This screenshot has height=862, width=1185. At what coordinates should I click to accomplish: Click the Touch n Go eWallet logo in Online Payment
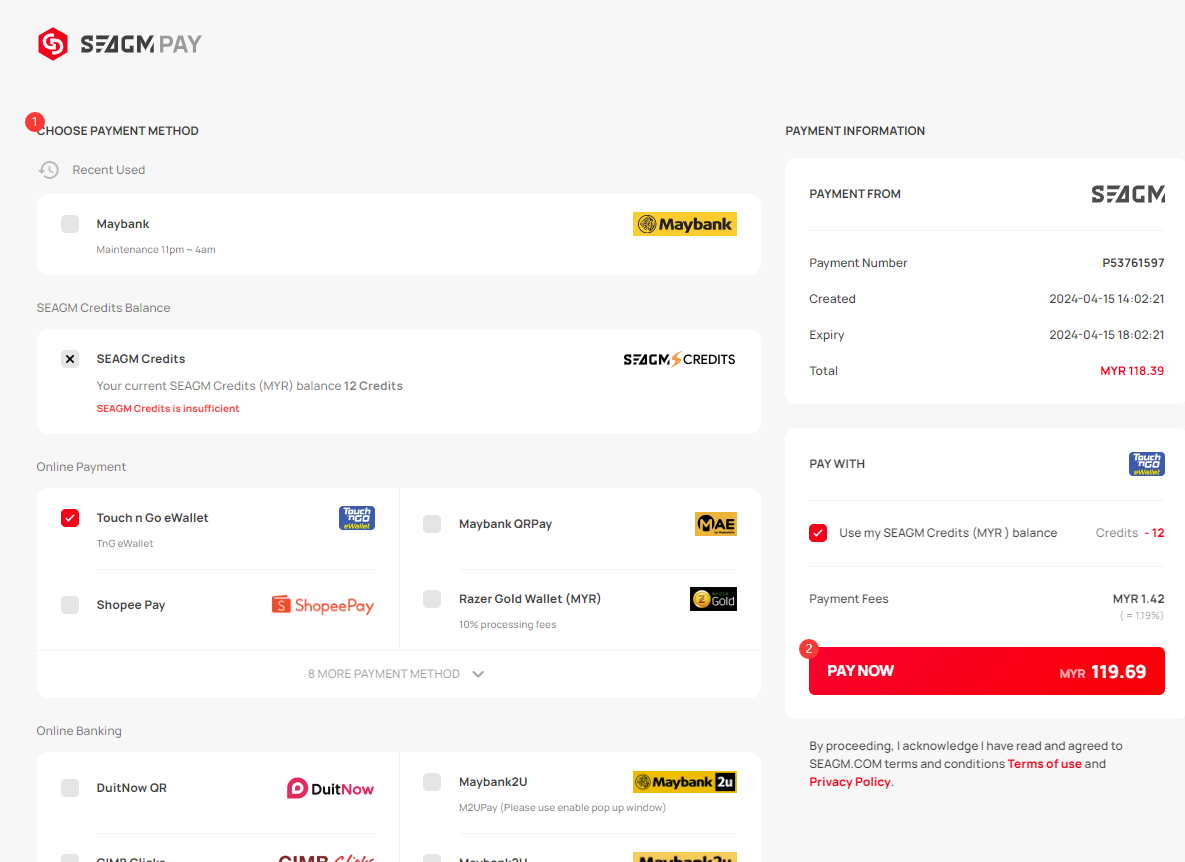click(x=357, y=518)
